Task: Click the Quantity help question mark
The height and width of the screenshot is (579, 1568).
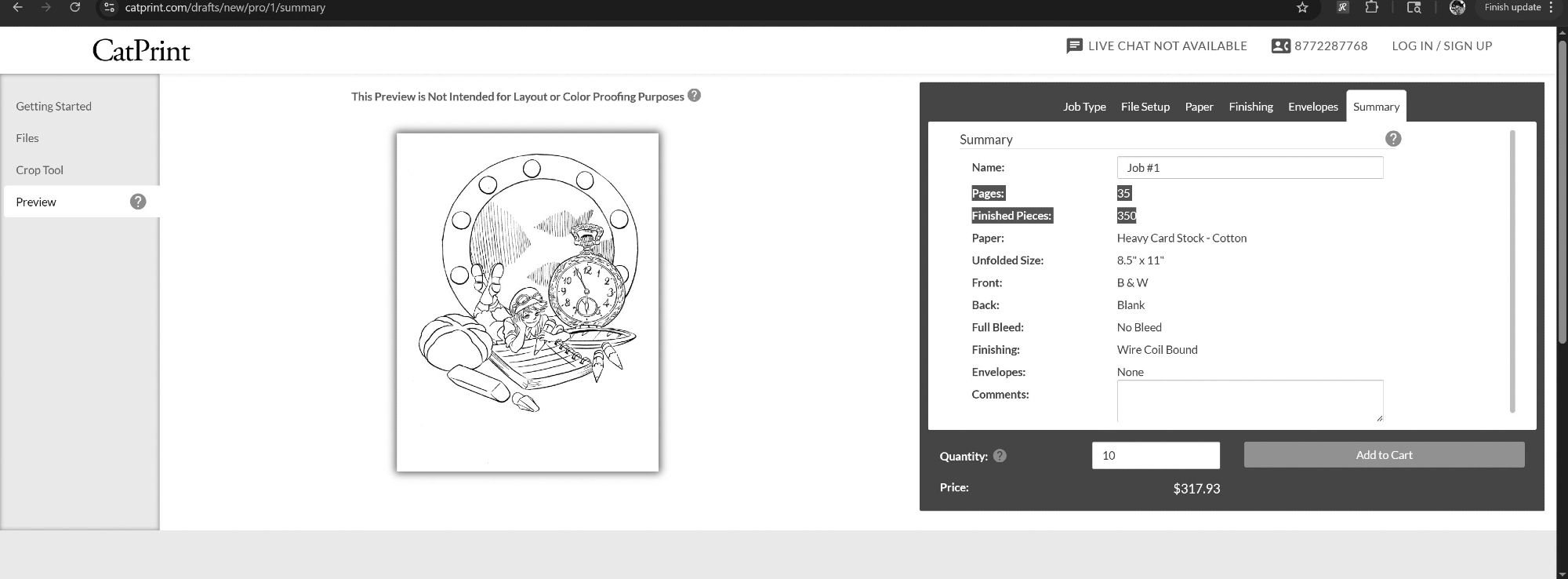Action: (x=1000, y=456)
